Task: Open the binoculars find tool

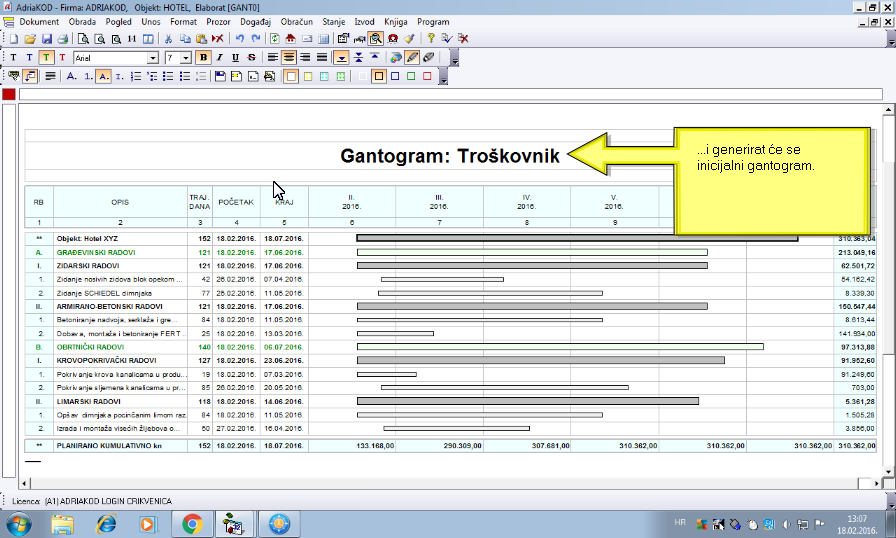Action: click(359, 39)
